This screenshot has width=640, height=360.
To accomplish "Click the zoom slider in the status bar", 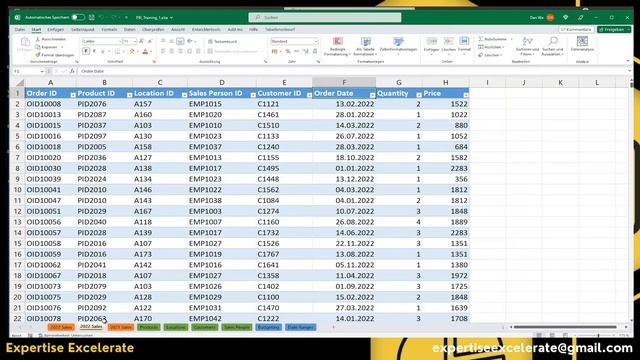I will pyautogui.click(x=598, y=335).
